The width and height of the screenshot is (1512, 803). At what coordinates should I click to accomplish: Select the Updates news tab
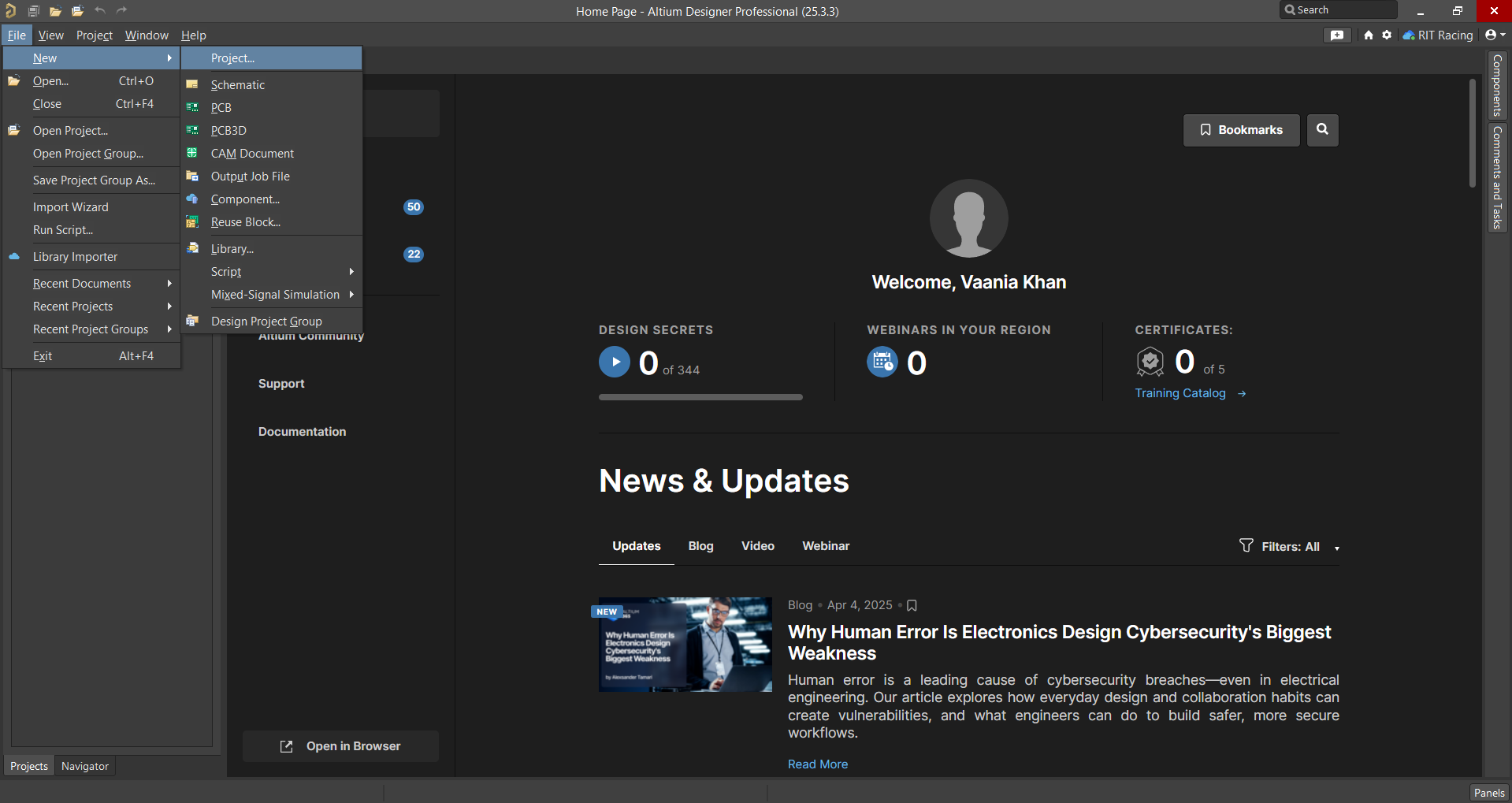coord(637,546)
